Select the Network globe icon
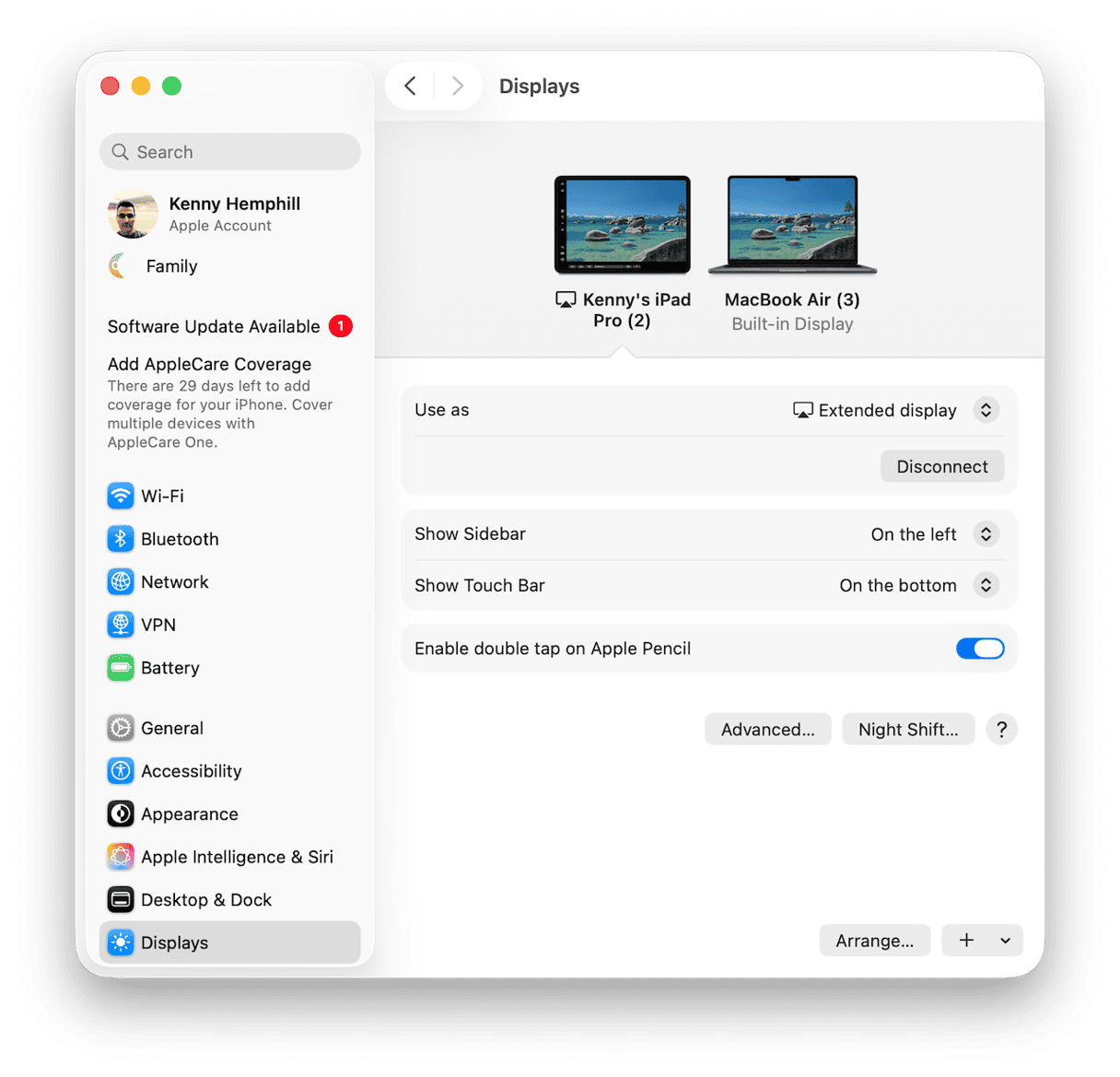1120x1077 pixels. pyautogui.click(x=121, y=582)
